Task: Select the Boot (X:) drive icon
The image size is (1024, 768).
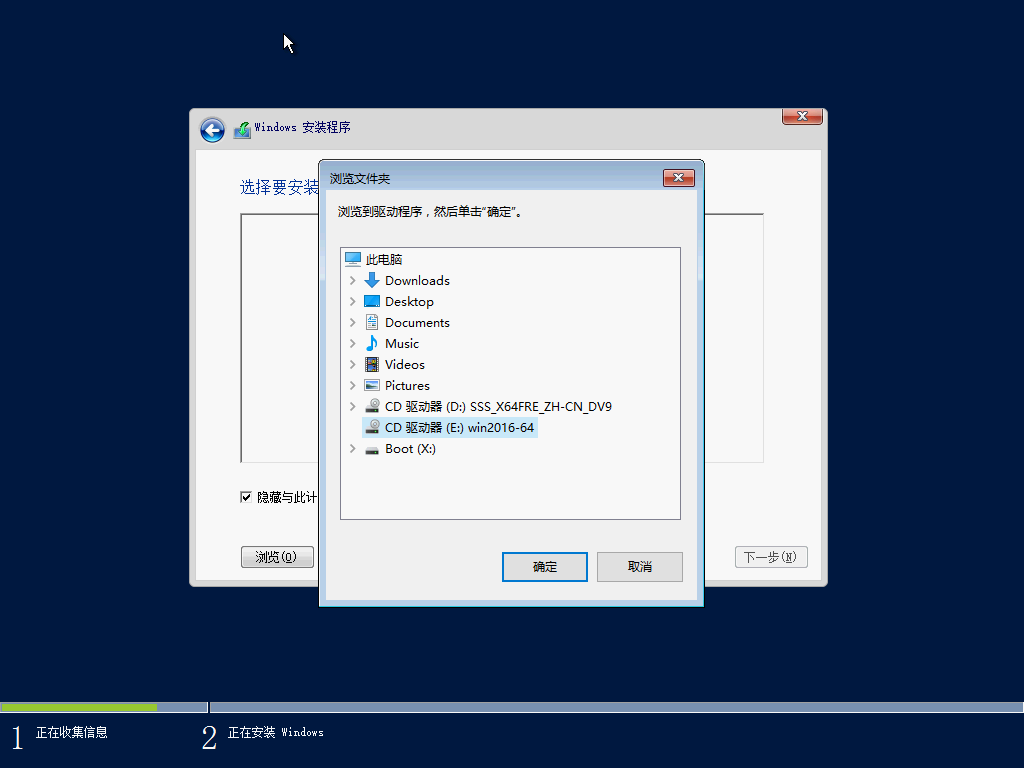Action: pyautogui.click(x=369, y=448)
